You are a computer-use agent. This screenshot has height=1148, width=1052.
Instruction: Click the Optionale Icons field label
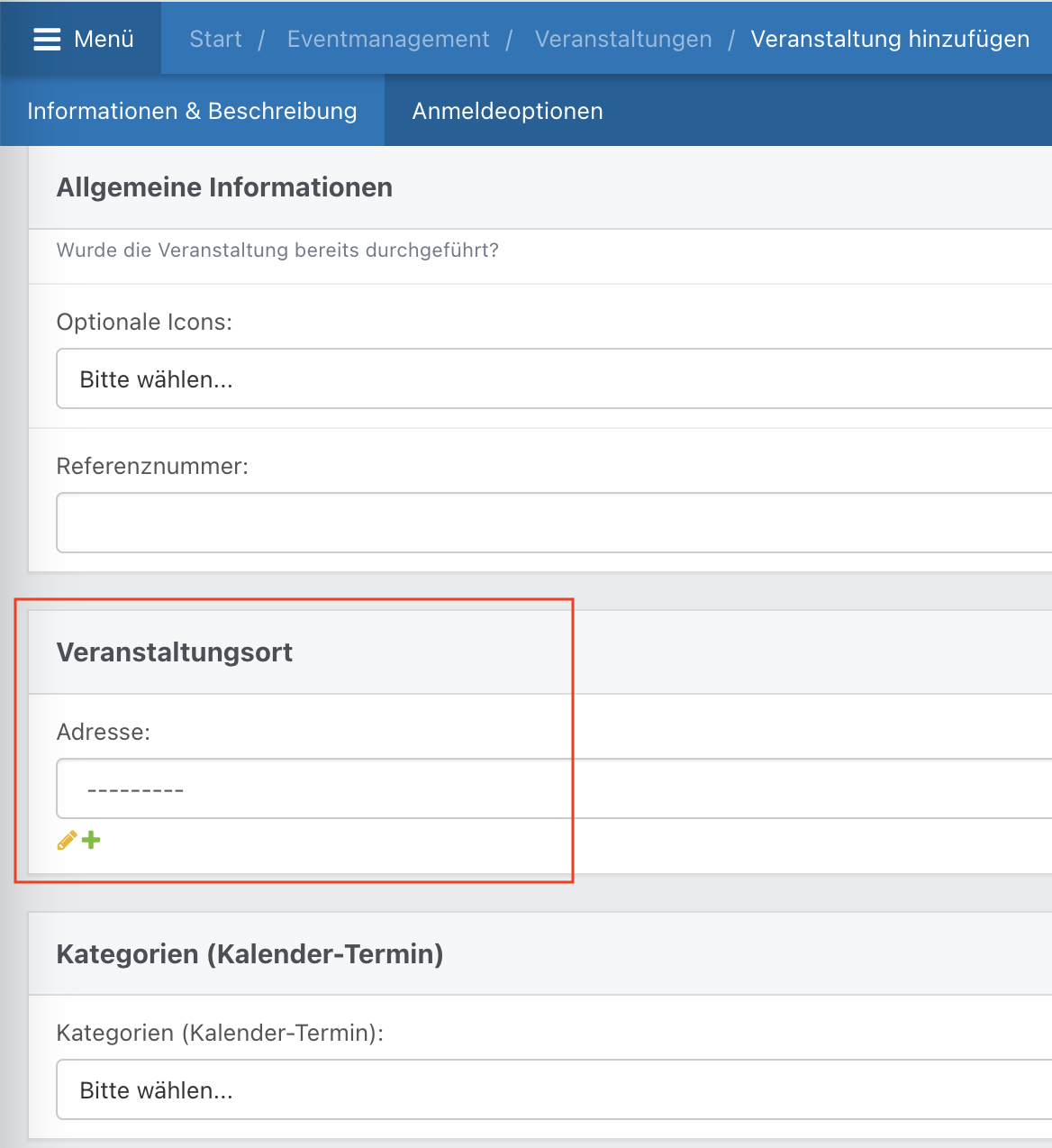point(144,322)
